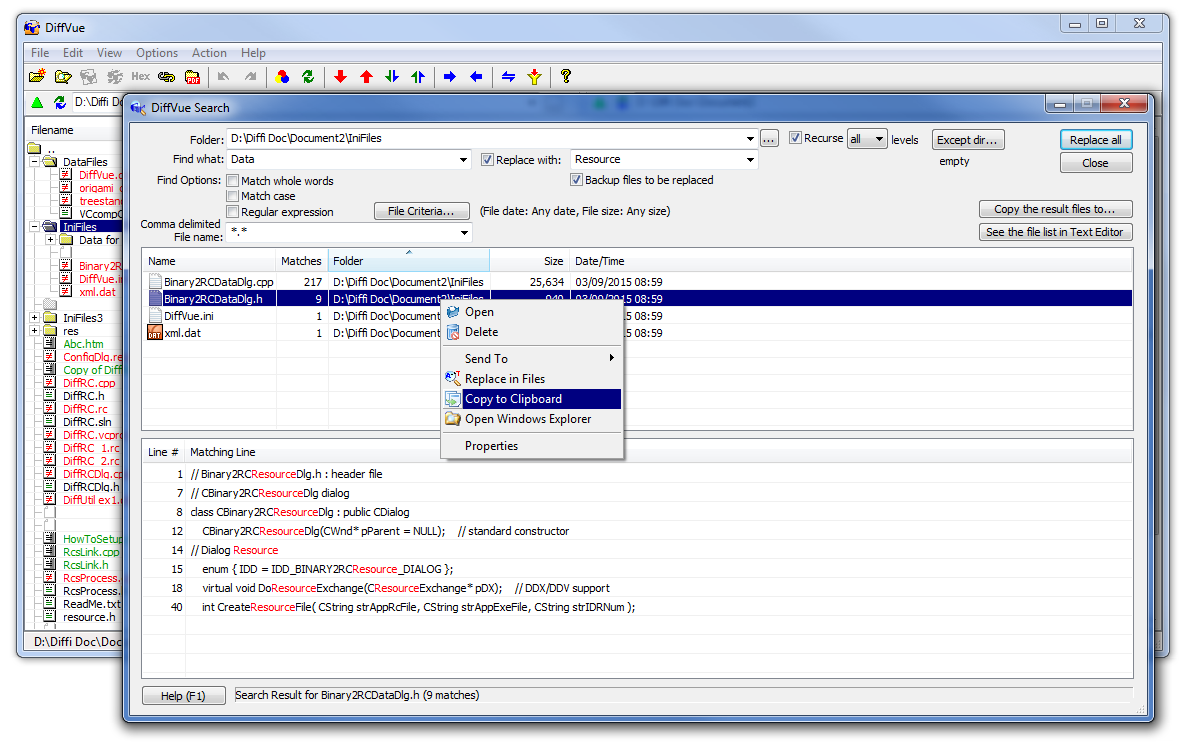Screen dimensions: 1188x750
Task: Click into the Find what input field
Action: point(342,160)
